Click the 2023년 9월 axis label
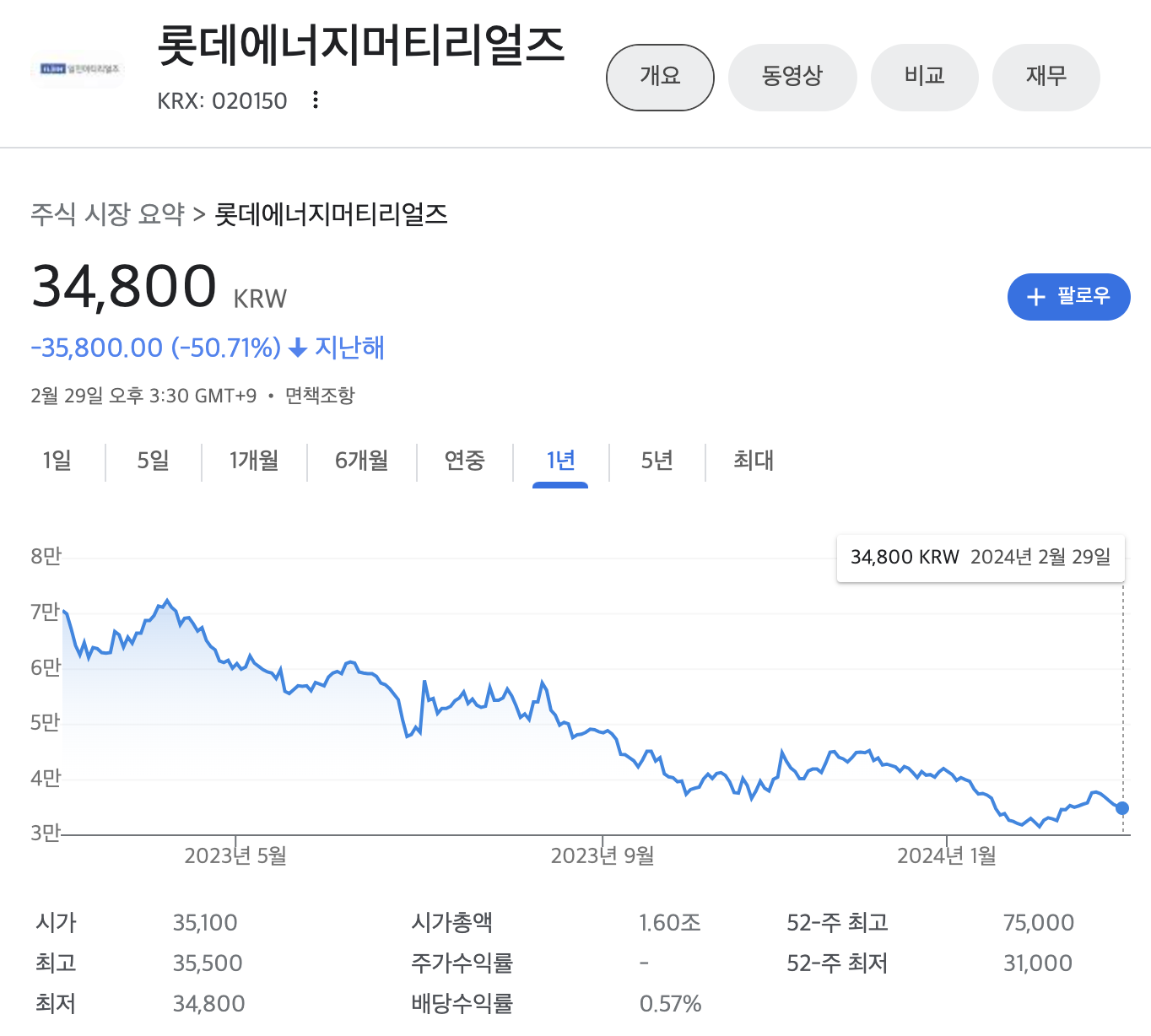The width and height of the screenshot is (1151, 1036). coord(603,856)
